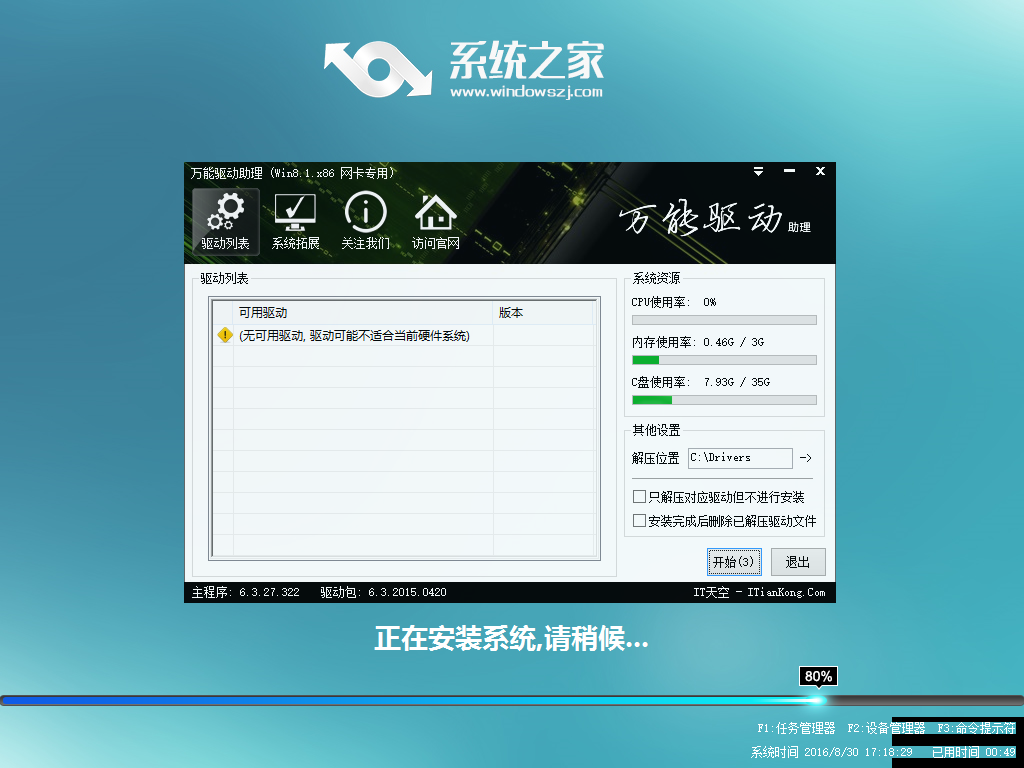1024x768 pixels.
Task: Open the 访问官网 home icon
Action: click(x=434, y=213)
